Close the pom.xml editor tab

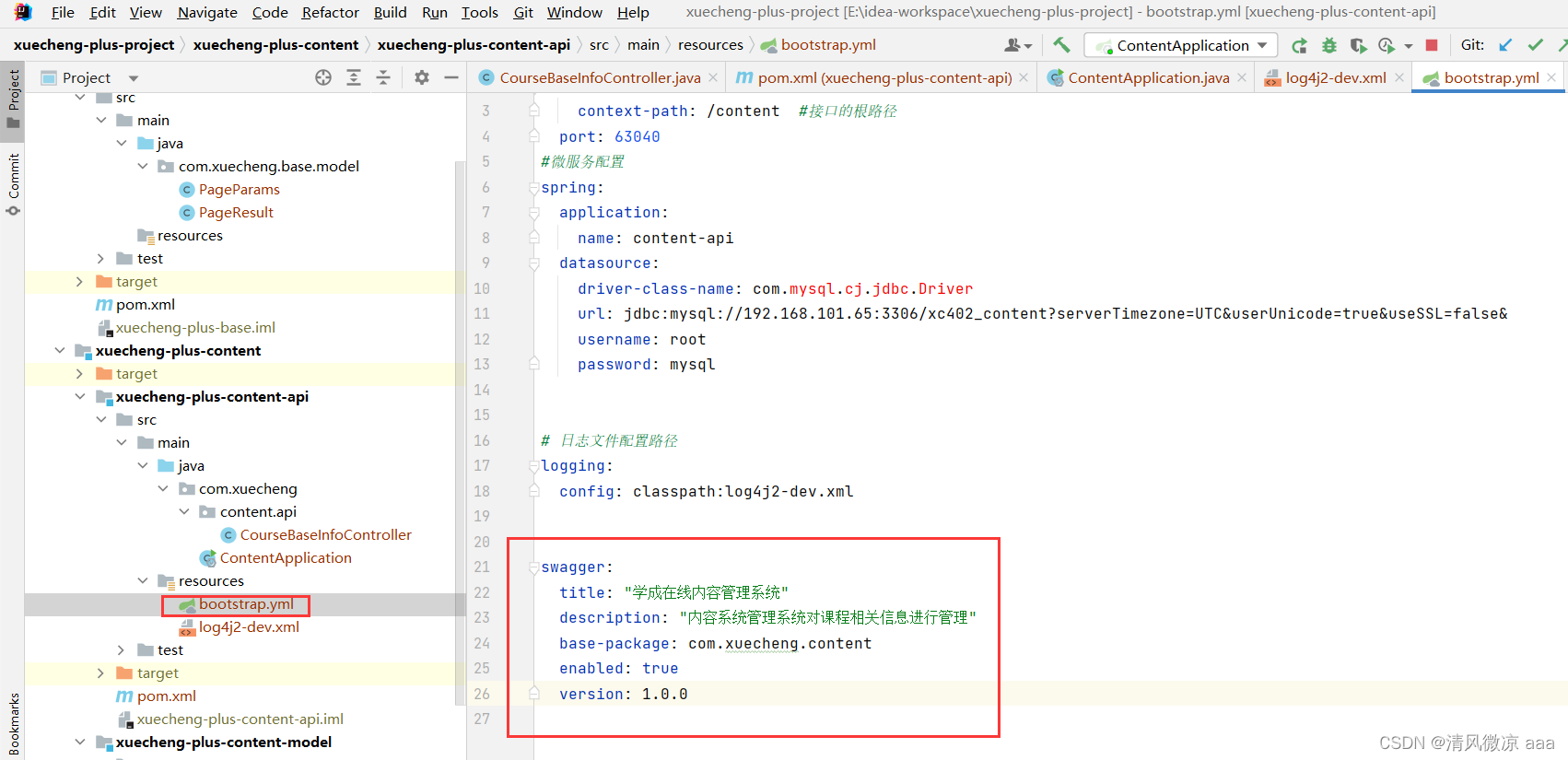click(x=1024, y=78)
